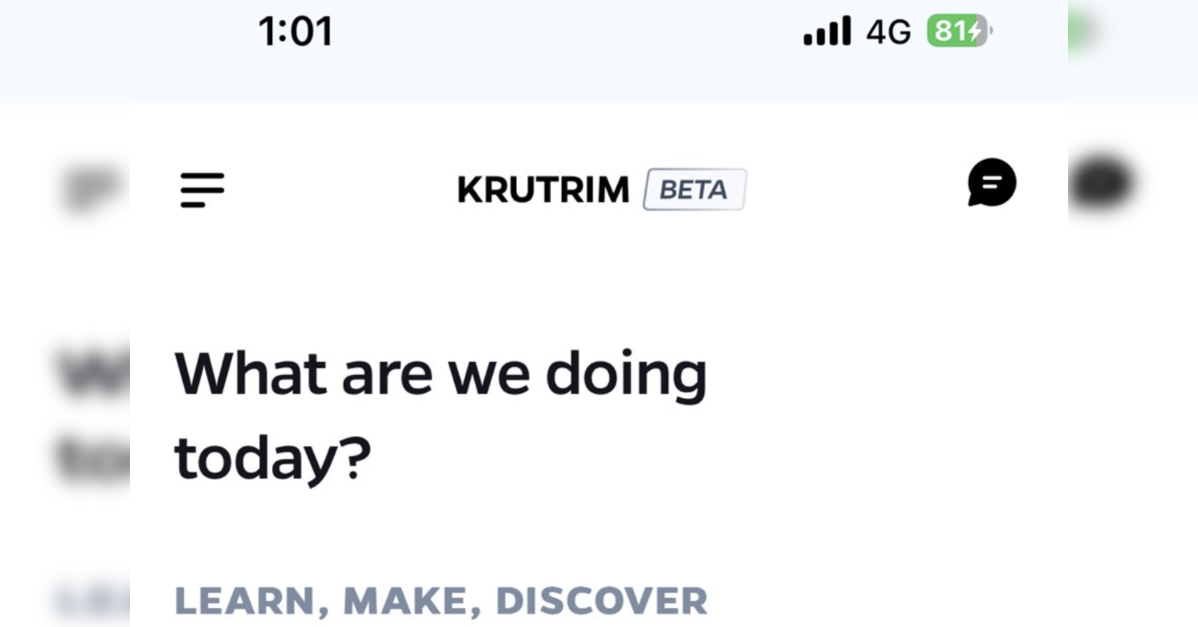Click the KRUTRIM logo text

543,189
